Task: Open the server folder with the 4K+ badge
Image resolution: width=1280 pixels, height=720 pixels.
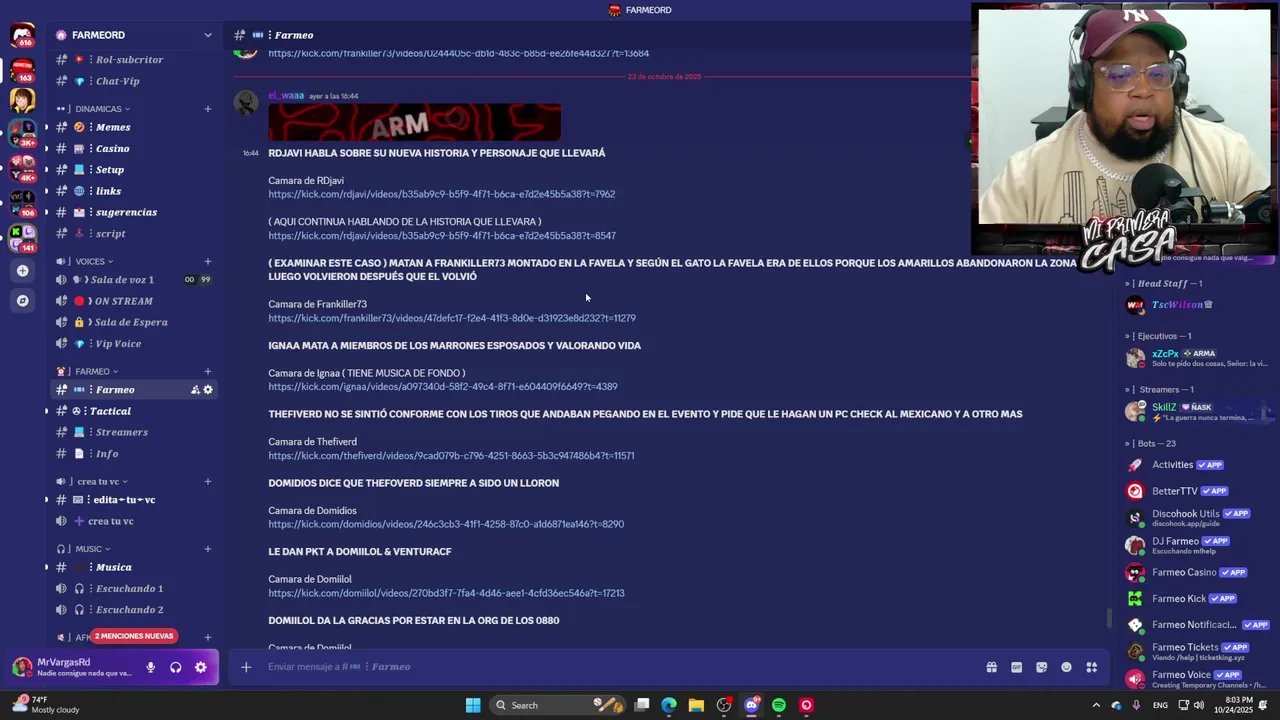Action: tap(22, 169)
